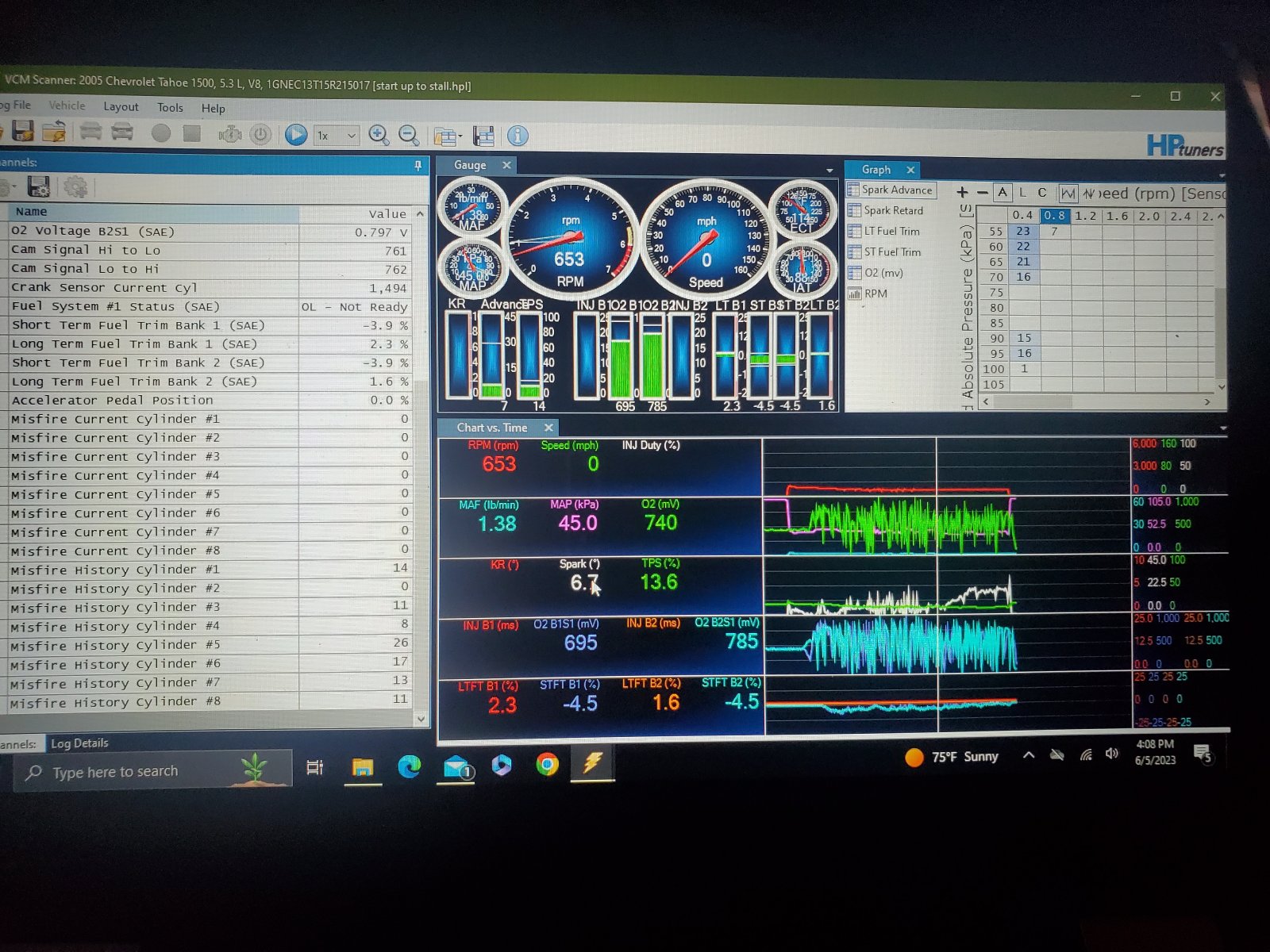1270x952 pixels.
Task: Switch to the Gauge tab
Action: [x=470, y=165]
